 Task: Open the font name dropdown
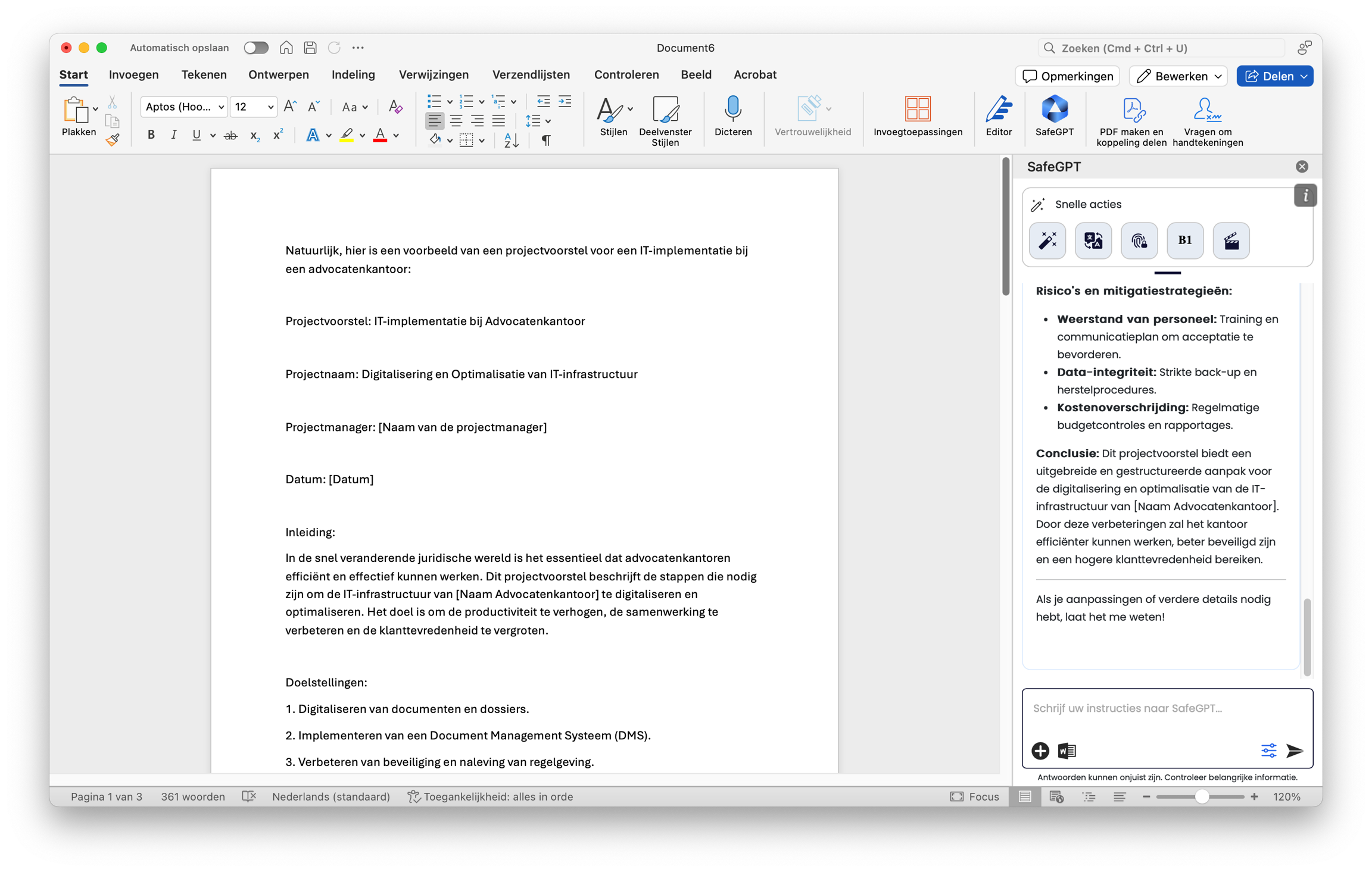pyautogui.click(x=221, y=107)
